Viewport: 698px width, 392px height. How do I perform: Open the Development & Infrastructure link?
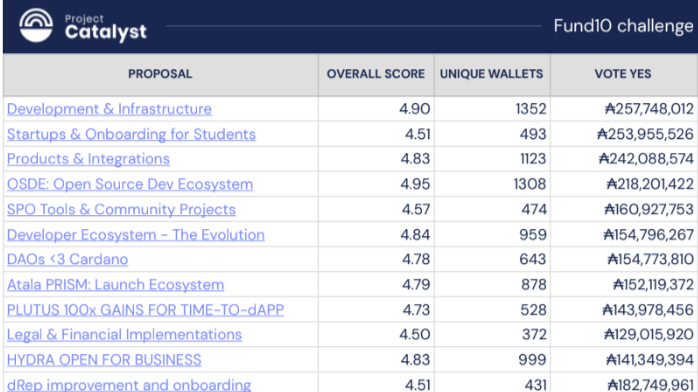109,109
